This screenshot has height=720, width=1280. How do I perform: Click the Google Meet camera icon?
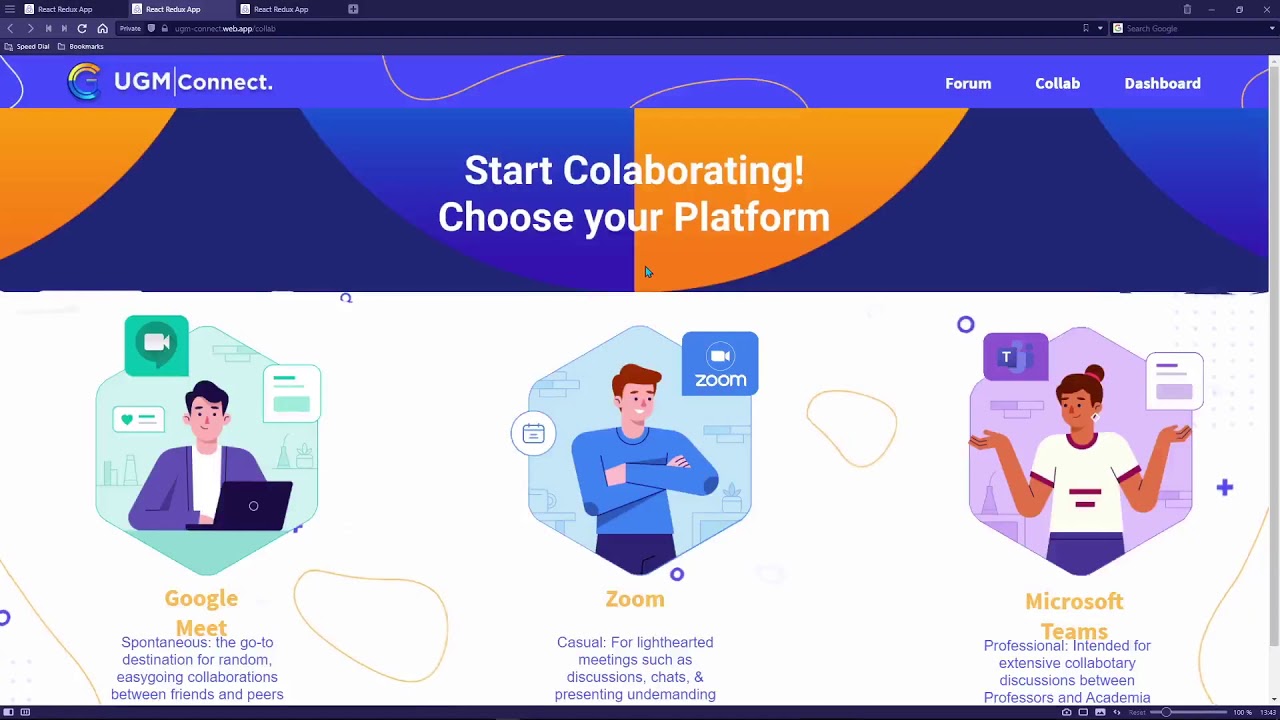tap(156, 345)
